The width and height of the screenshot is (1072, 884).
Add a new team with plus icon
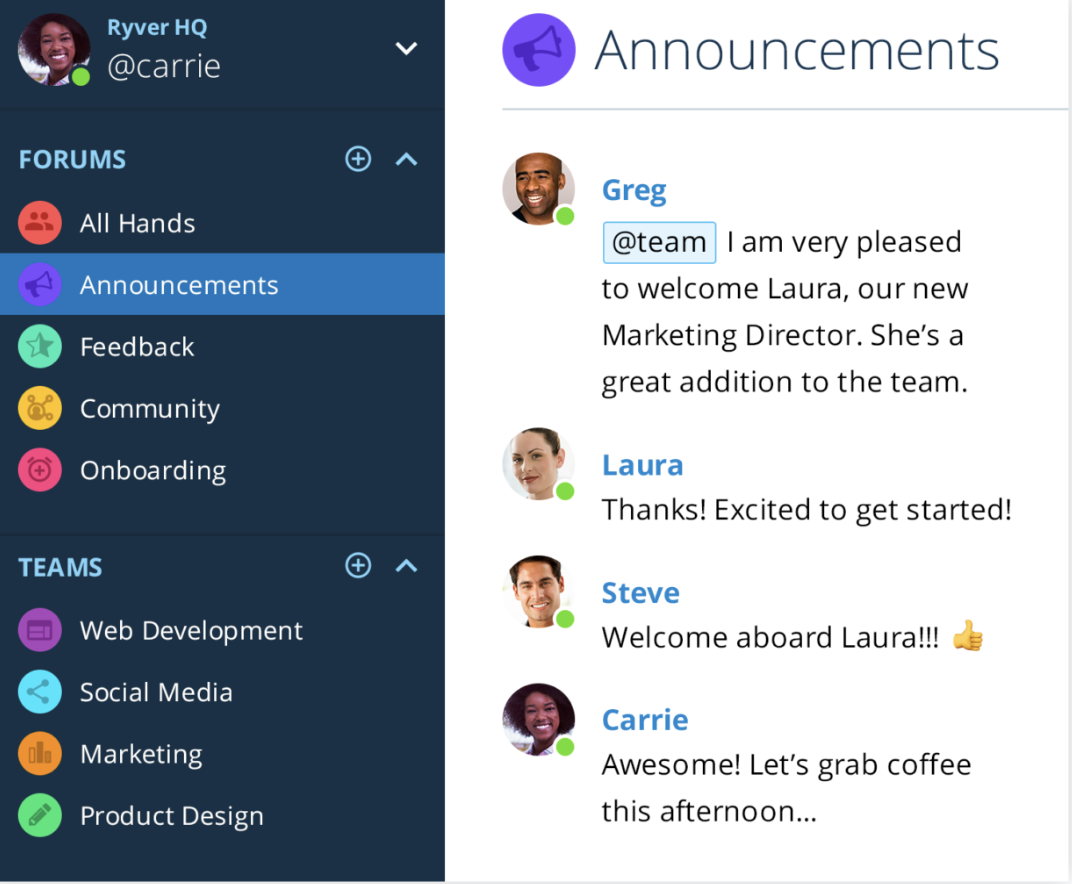point(358,566)
